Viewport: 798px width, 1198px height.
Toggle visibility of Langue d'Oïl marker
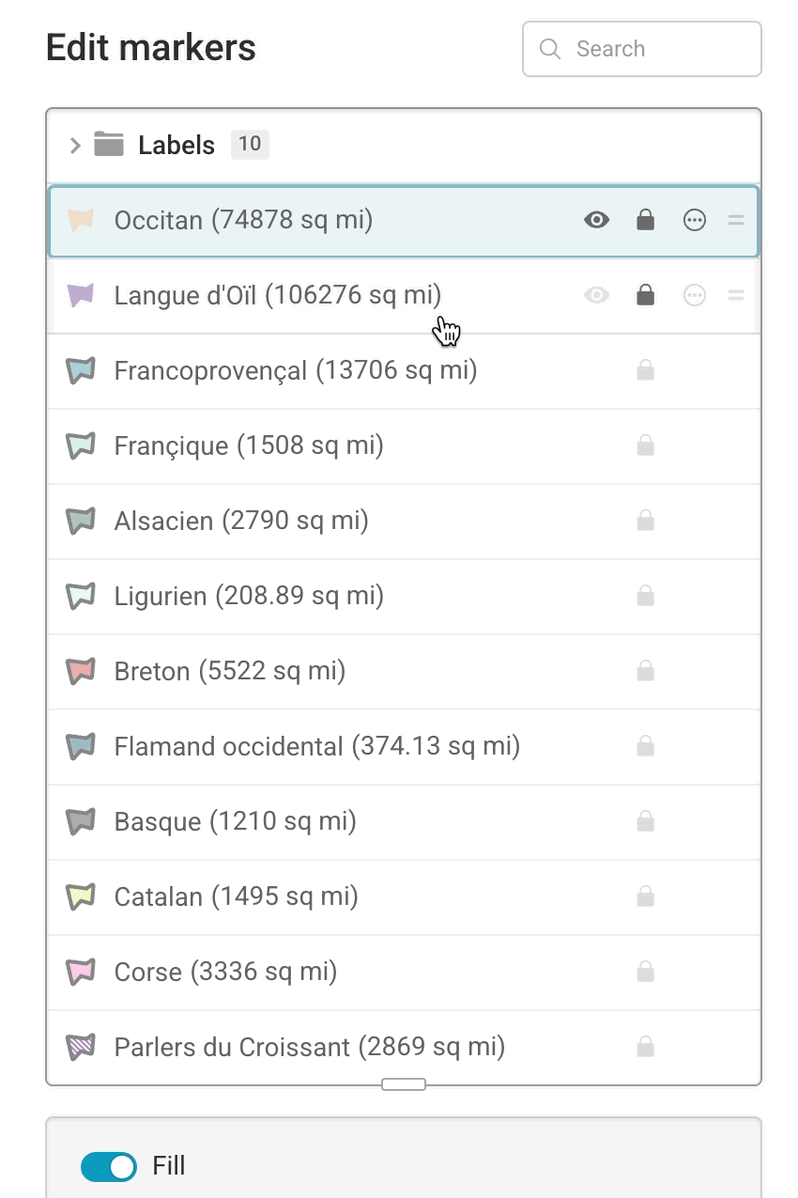click(x=596, y=295)
